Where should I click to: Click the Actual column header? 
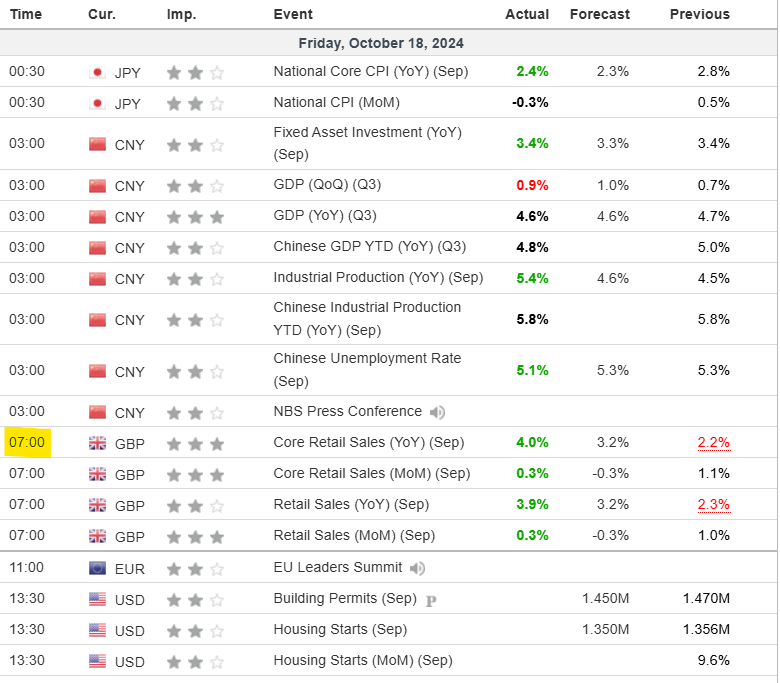(x=527, y=14)
